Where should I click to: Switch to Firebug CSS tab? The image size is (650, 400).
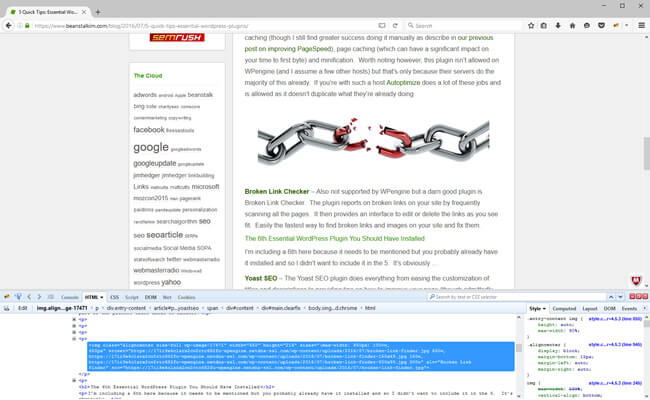coord(114,297)
